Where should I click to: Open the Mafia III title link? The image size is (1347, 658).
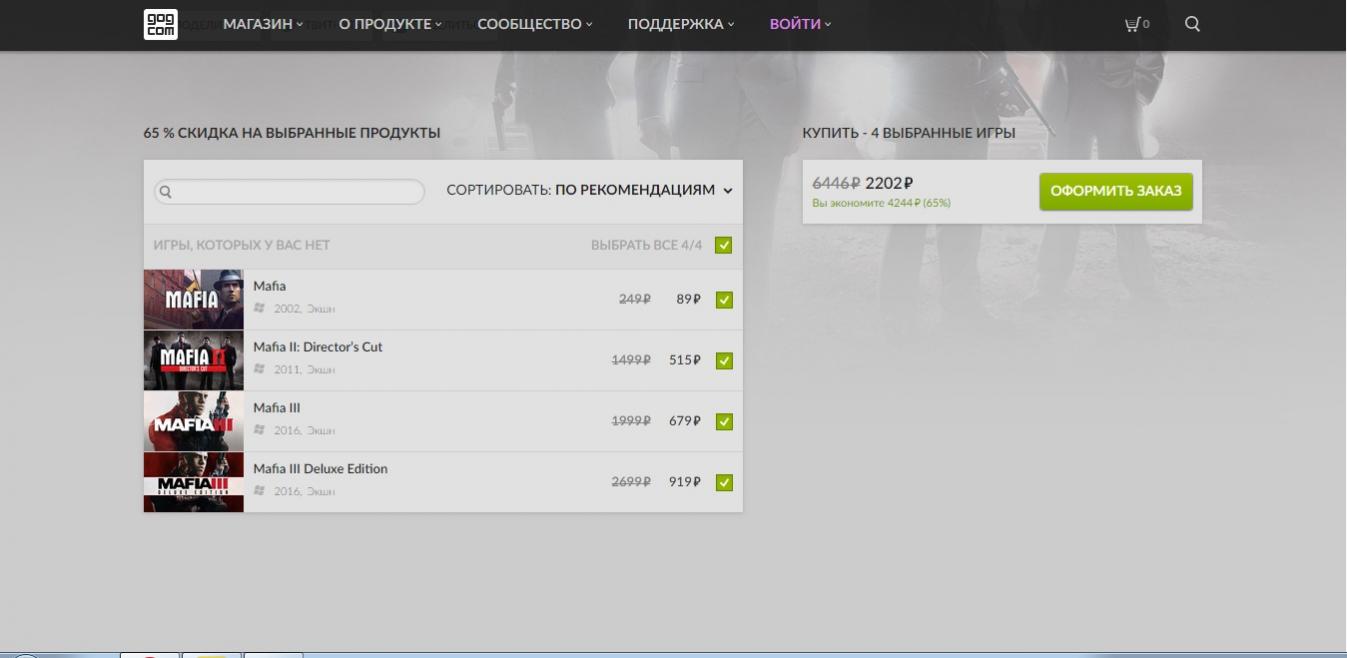(277, 408)
